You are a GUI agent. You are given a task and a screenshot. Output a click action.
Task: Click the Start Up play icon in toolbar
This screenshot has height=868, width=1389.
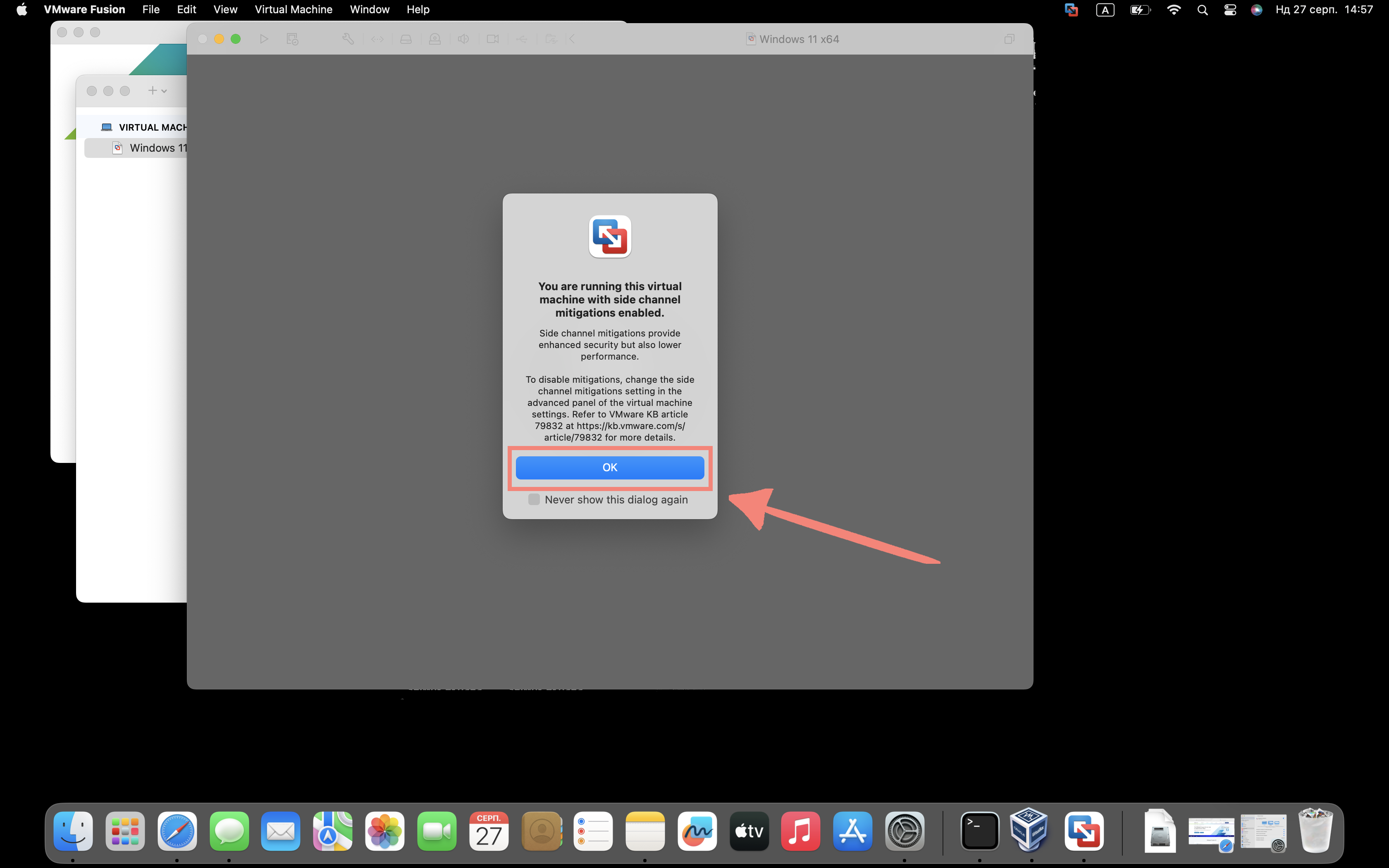pyautogui.click(x=264, y=39)
